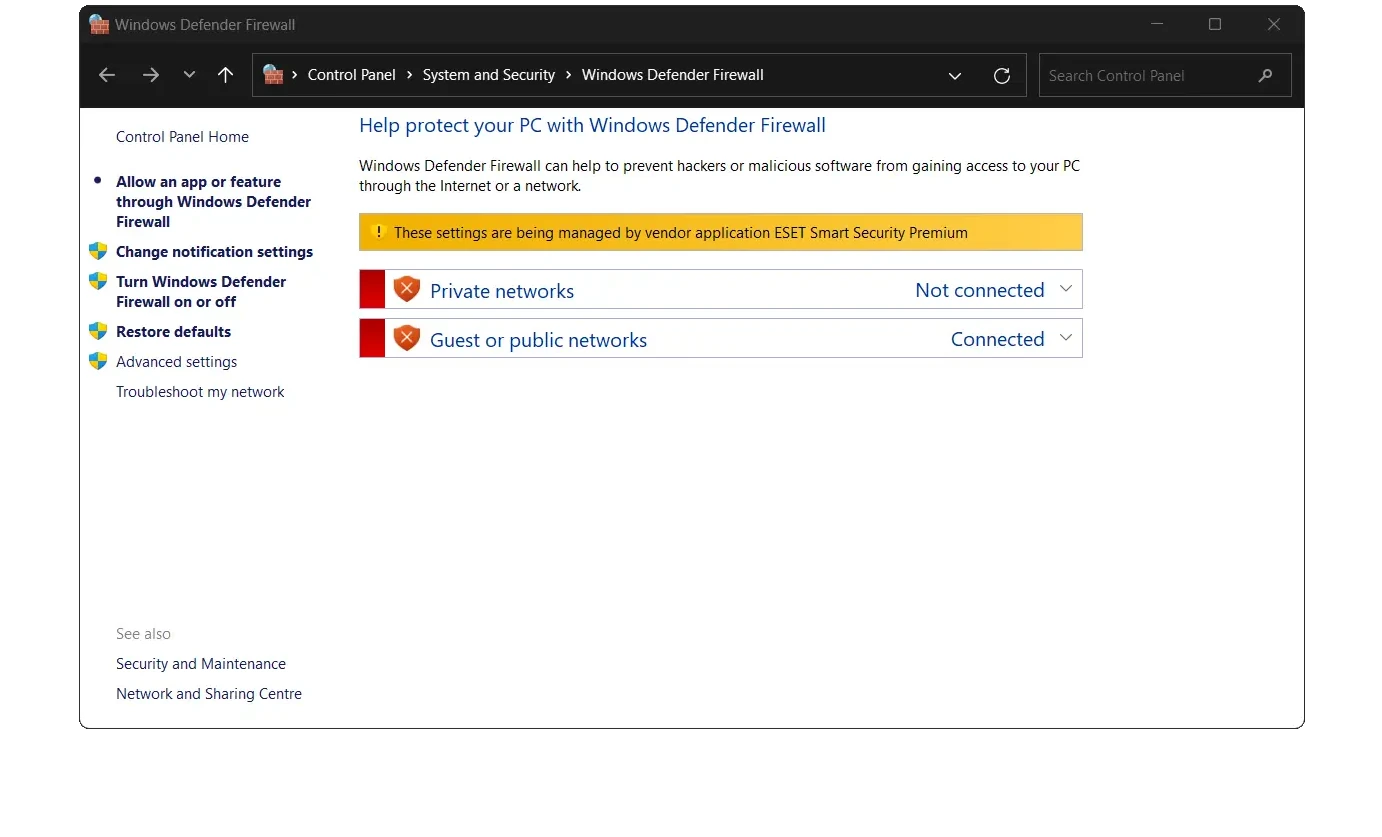
Task: Click the search magnifier icon
Action: point(1265,75)
